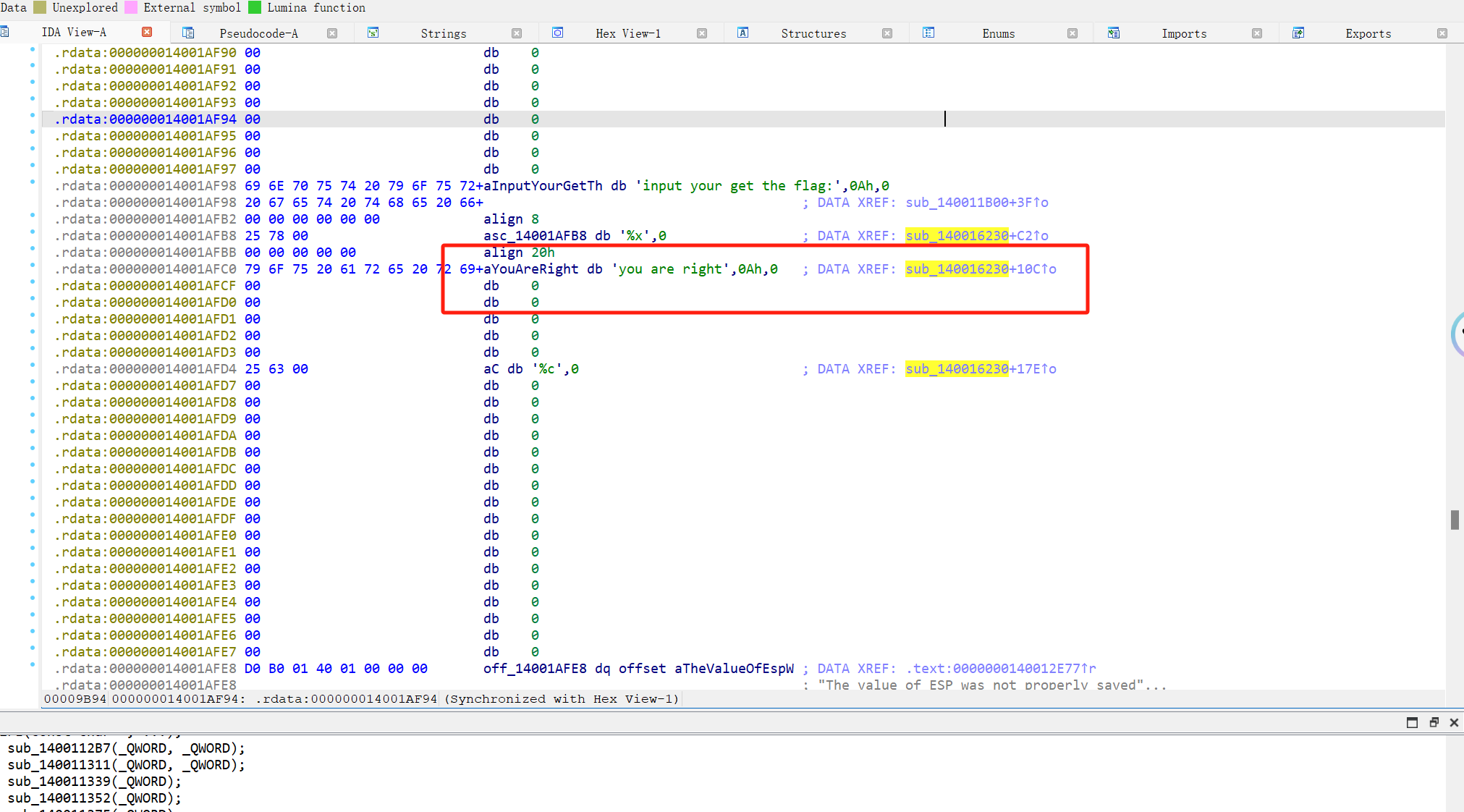Click the Exports tab icon

pyautogui.click(x=1298, y=33)
